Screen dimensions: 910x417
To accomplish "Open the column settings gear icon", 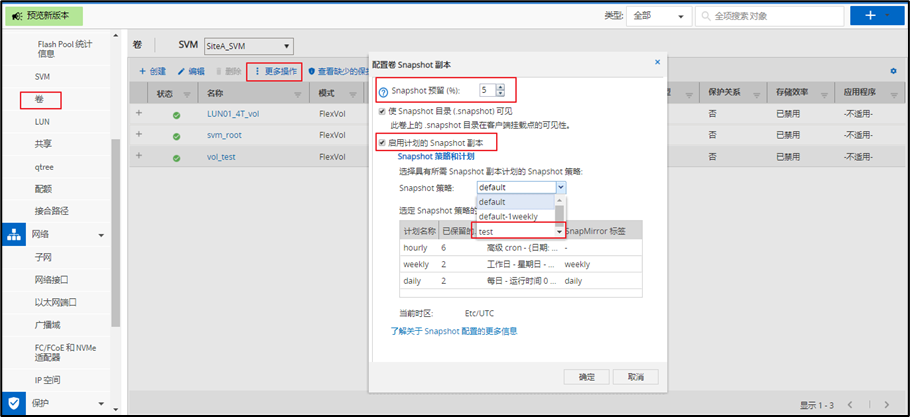I will [893, 71].
